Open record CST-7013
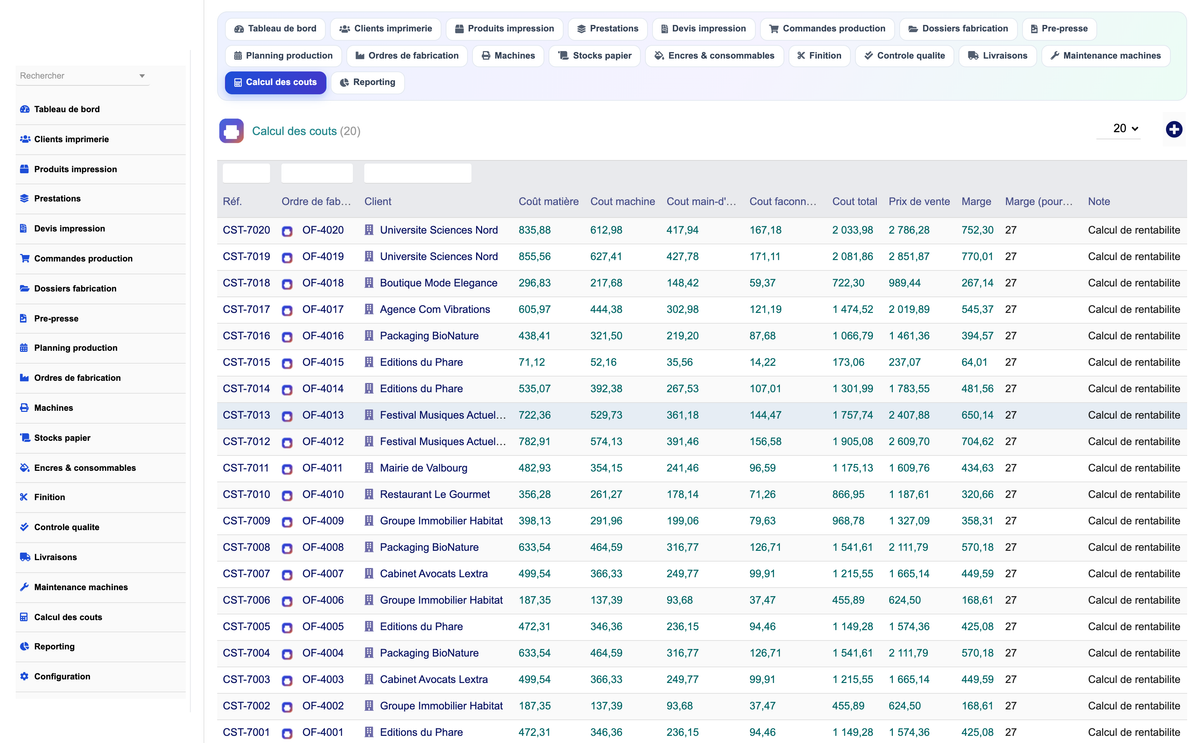 tap(246, 415)
